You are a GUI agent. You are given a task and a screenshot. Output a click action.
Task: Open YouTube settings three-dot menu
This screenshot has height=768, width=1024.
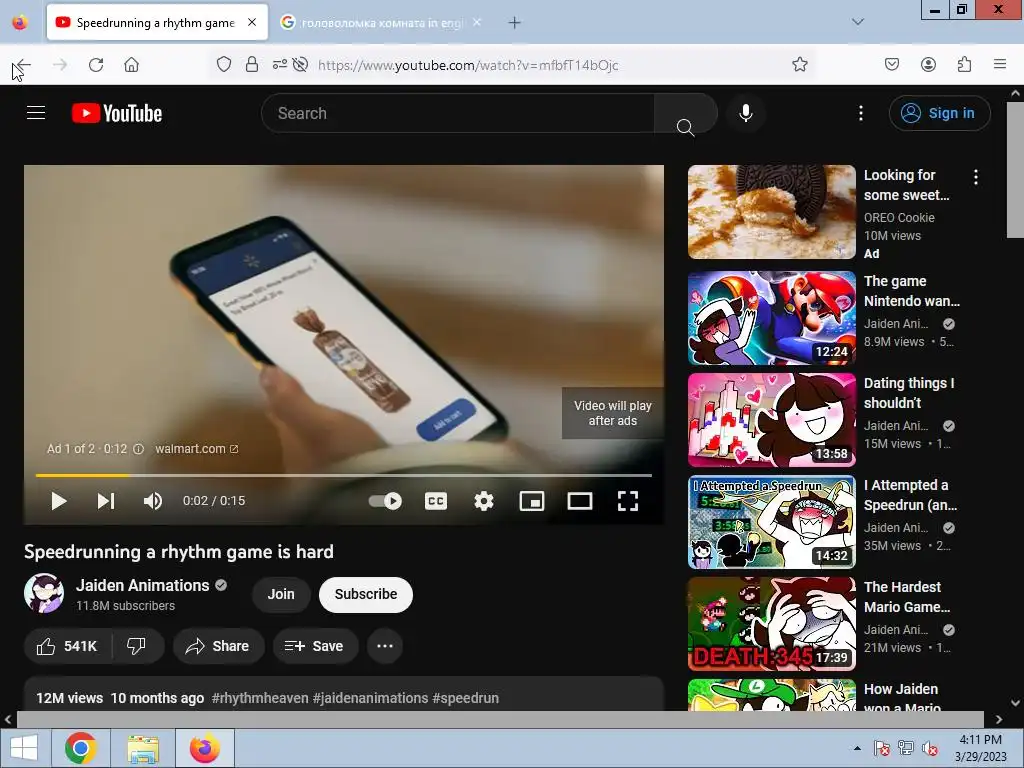click(860, 113)
